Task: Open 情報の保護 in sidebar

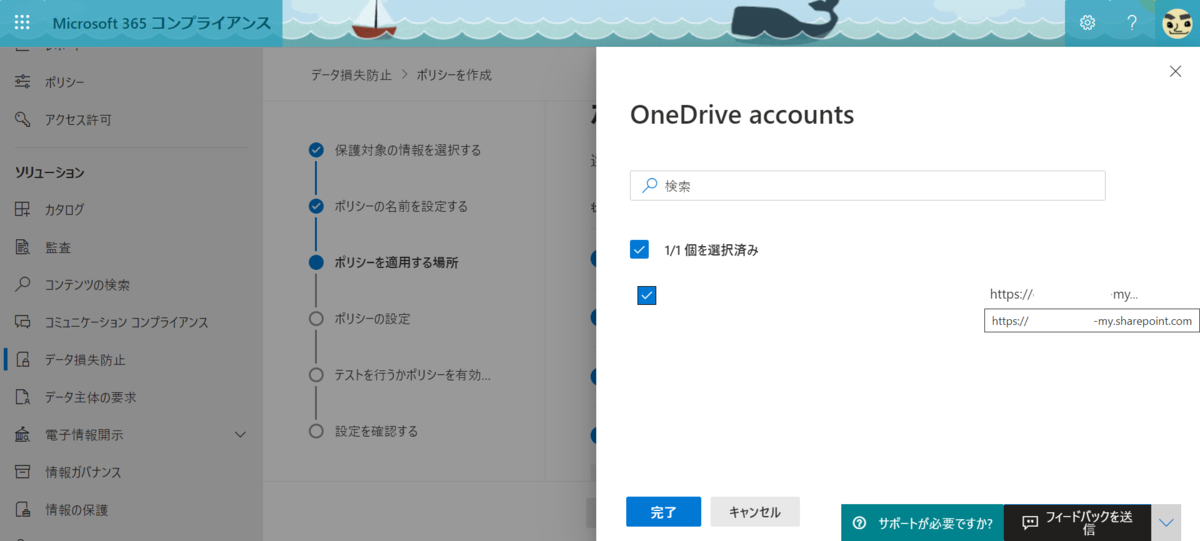Action: [x=76, y=510]
